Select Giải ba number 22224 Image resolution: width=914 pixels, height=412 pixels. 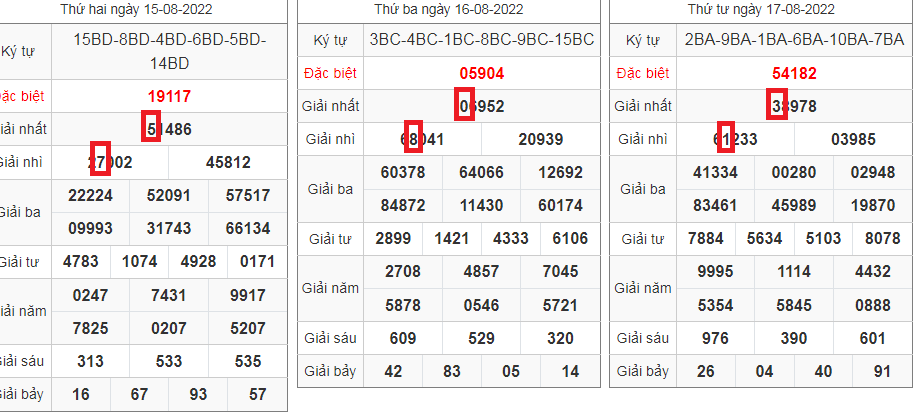(x=90, y=196)
